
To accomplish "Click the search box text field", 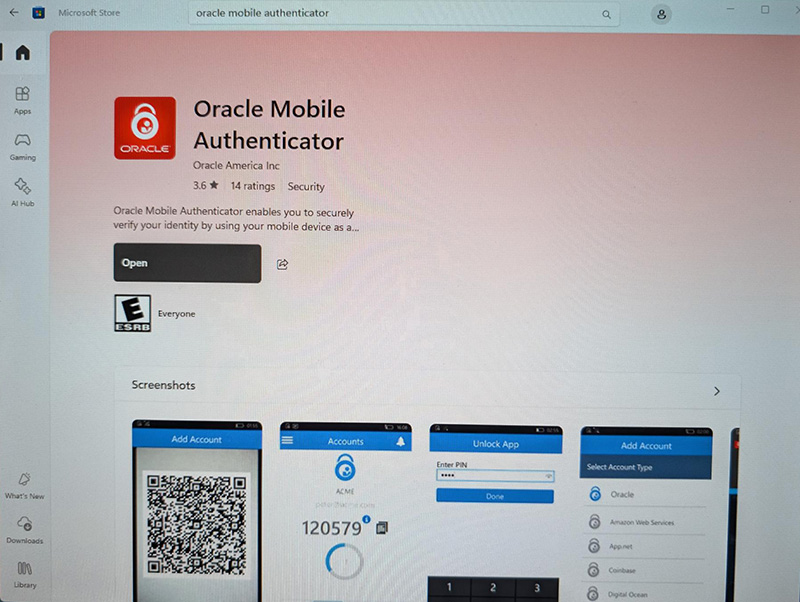I will (395, 13).
